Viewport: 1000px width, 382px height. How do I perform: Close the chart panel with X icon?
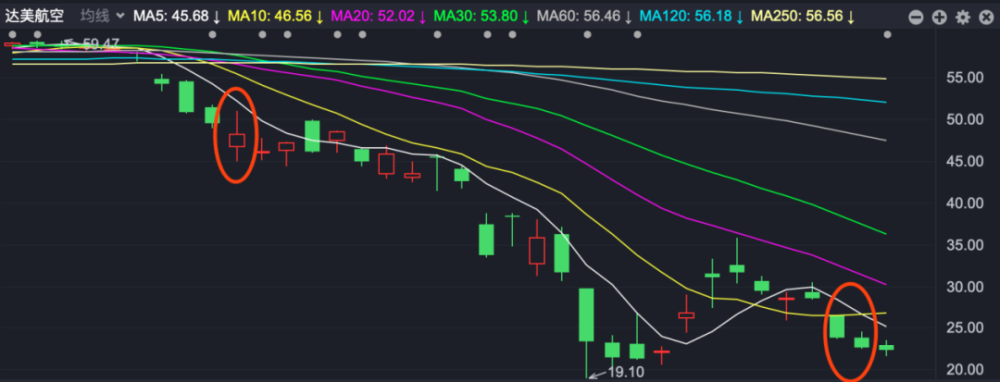pyautogui.click(x=986, y=18)
